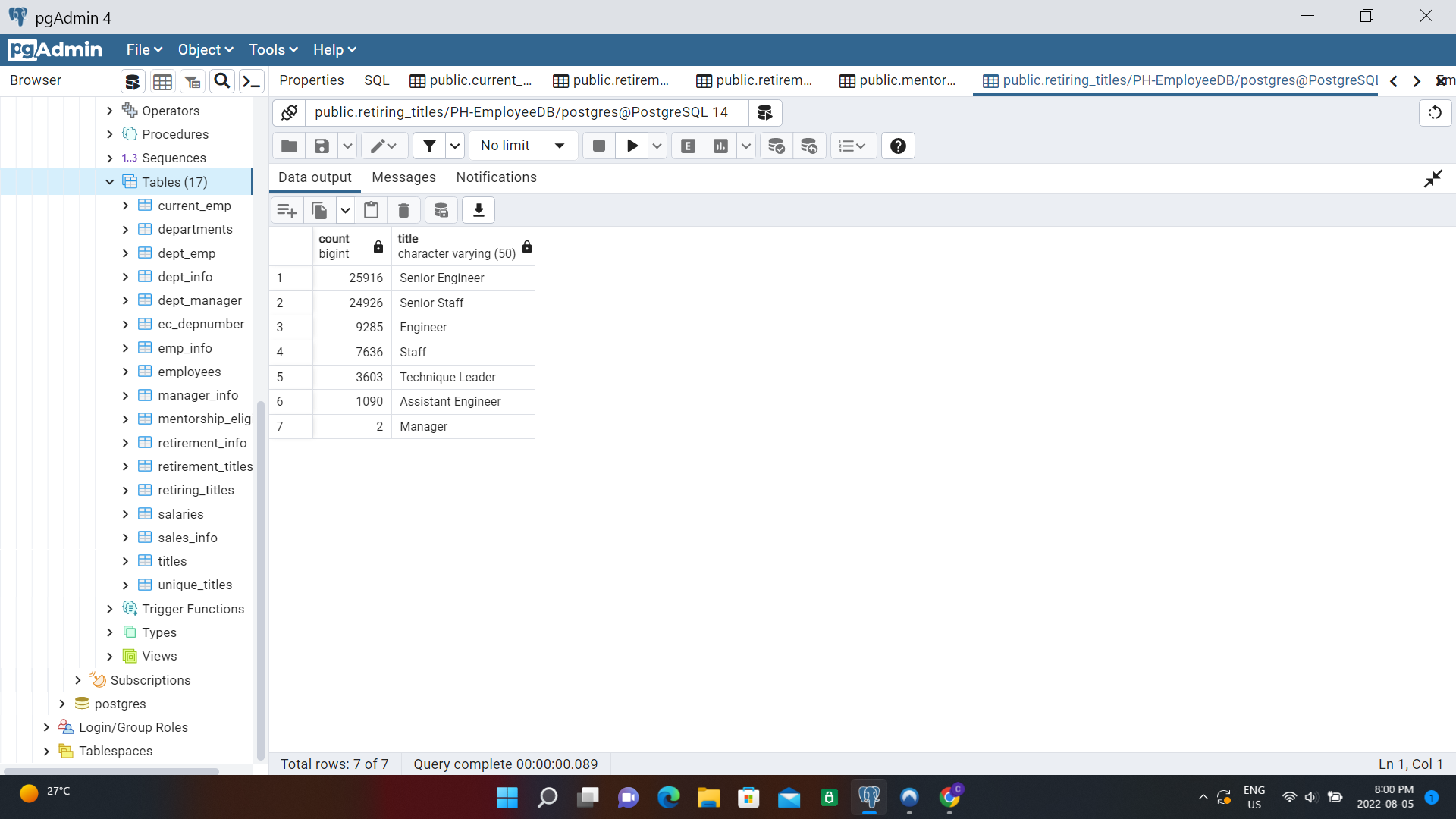Open the public.mentor... tab
Image resolution: width=1456 pixels, height=819 pixels.
(898, 80)
